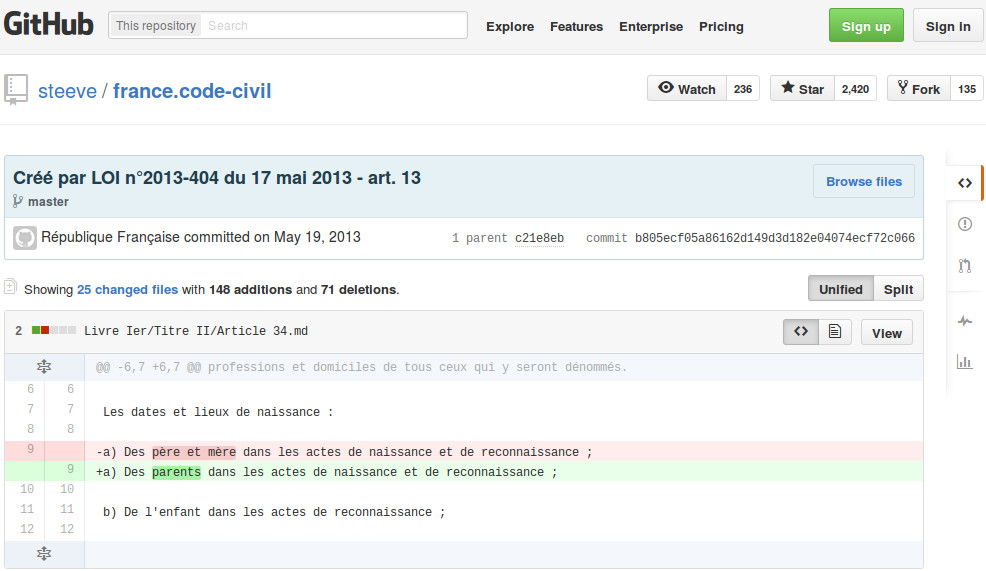Focus the repository search field
The image size is (986, 571).
click(334, 25)
